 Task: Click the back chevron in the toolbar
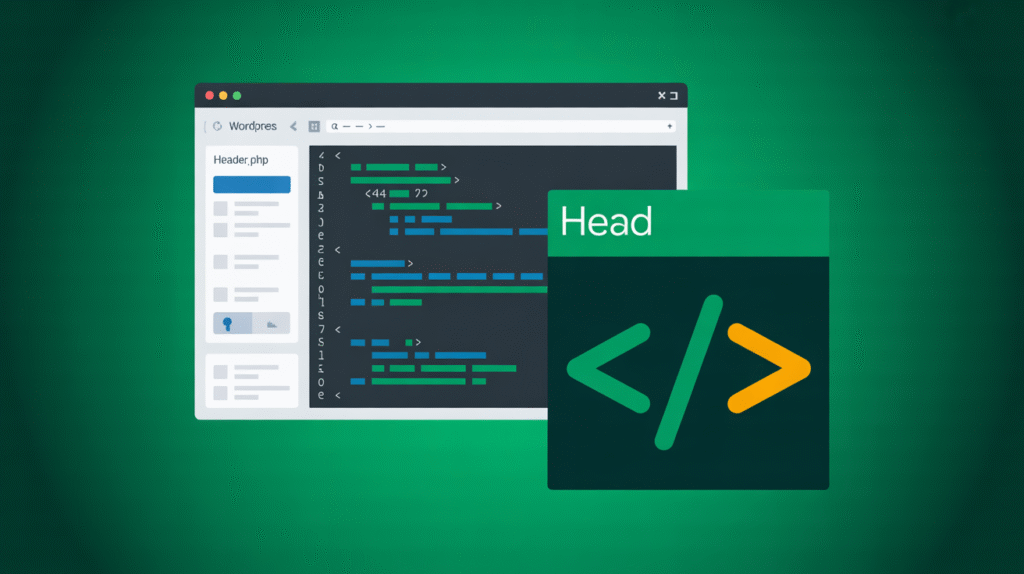click(293, 127)
